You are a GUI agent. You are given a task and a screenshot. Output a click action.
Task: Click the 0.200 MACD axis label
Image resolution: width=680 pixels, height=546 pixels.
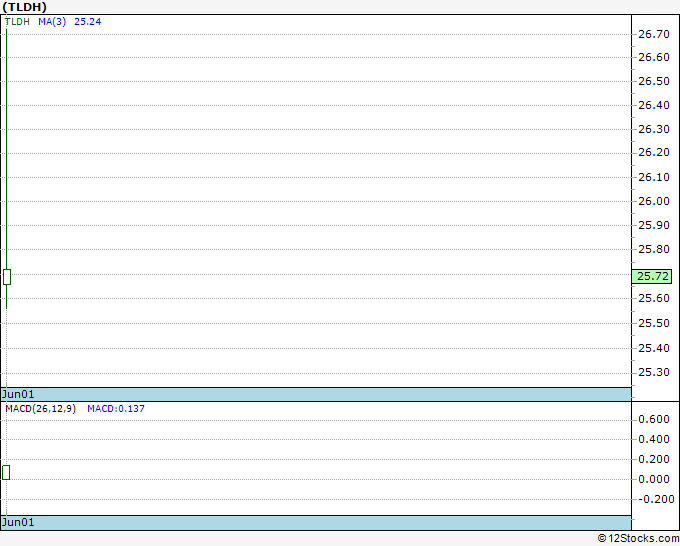click(x=654, y=459)
